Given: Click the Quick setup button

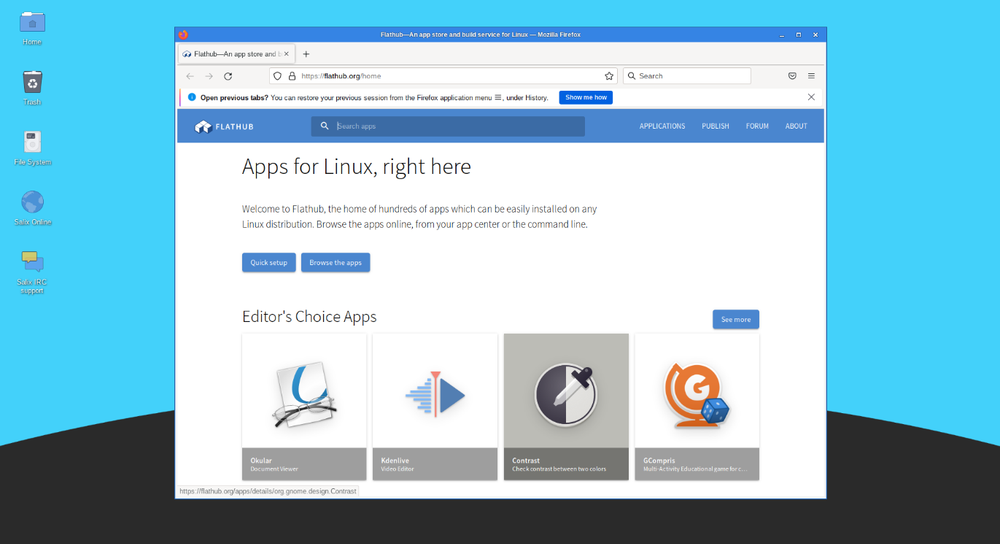Looking at the screenshot, I should (268, 263).
